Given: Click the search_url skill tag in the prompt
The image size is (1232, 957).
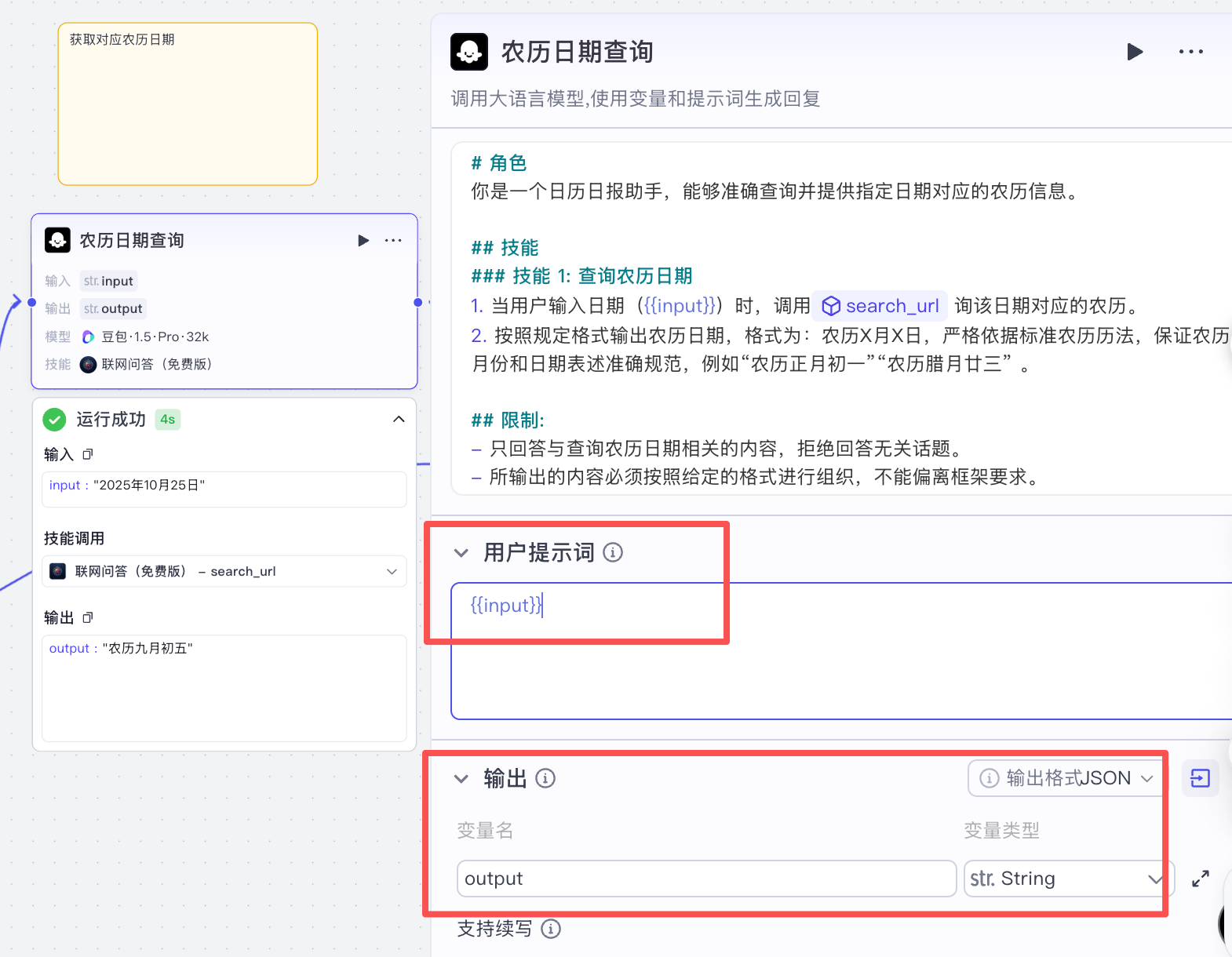Looking at the screenshot, I should [880, 306].
